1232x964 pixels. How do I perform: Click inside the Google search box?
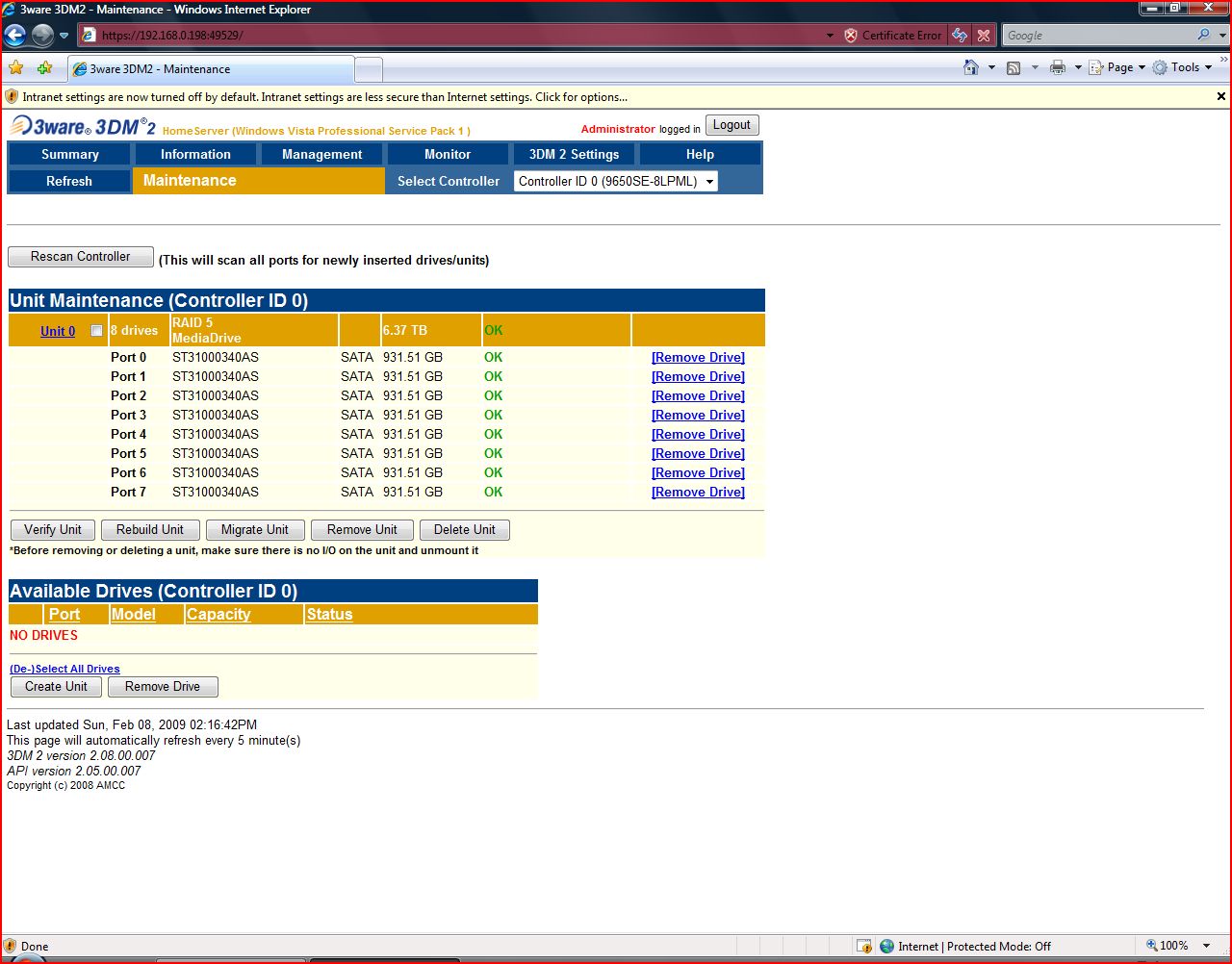click(1097, 36)
